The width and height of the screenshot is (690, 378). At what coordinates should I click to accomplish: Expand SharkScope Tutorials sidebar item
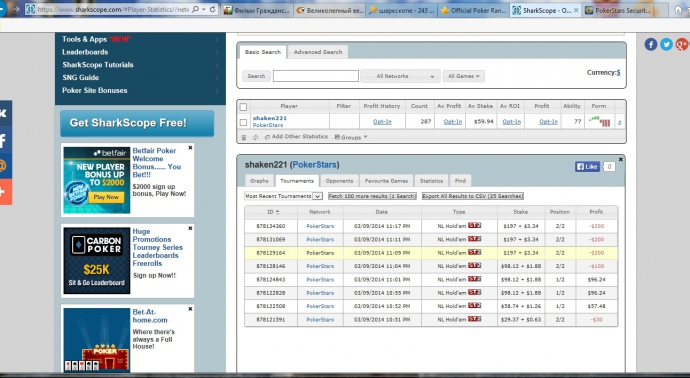coord(140,65)
